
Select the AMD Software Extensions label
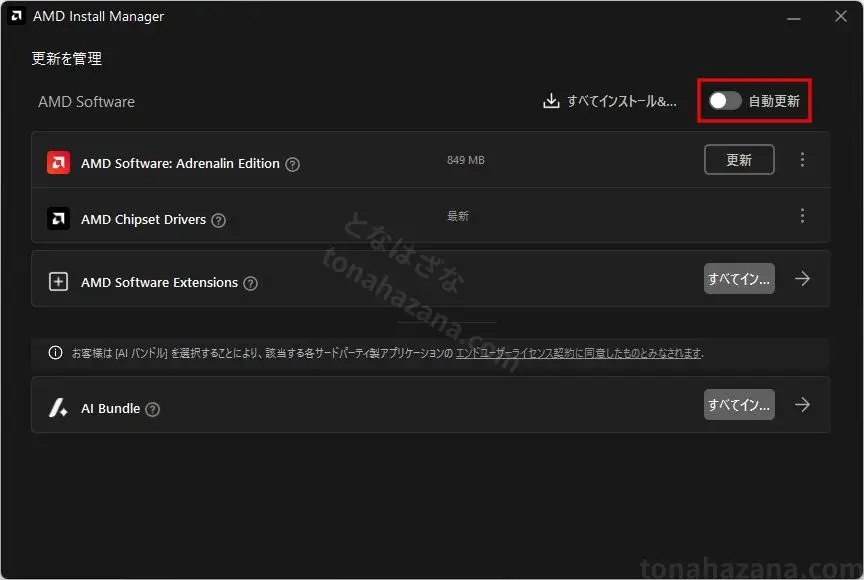point(159,282)
